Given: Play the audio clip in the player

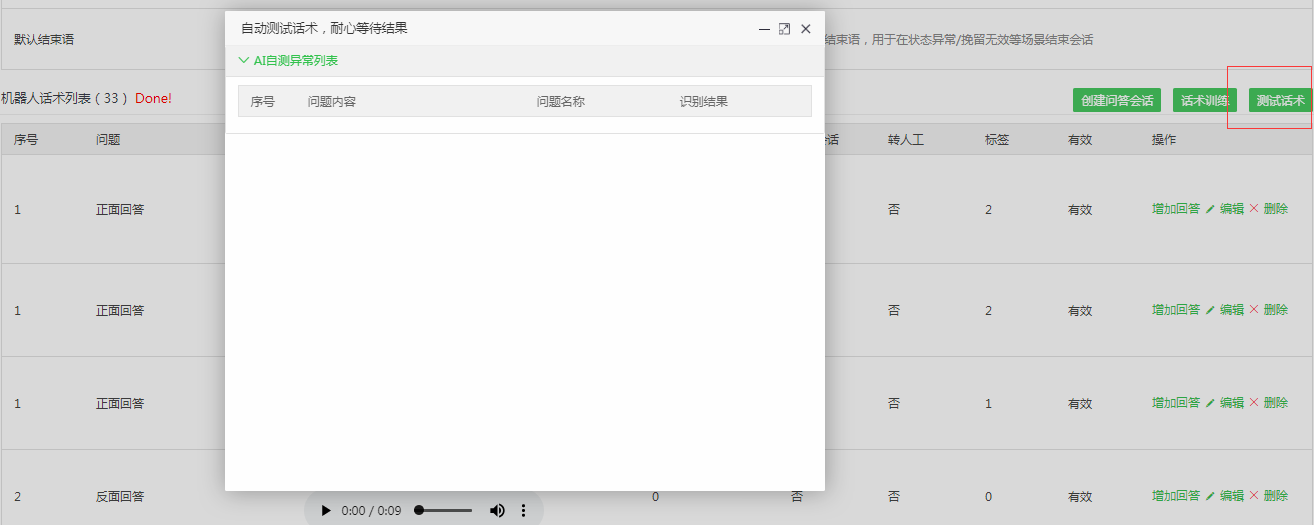Looking at the screenshot, I should pyautogui.click(x=325, y=510).
